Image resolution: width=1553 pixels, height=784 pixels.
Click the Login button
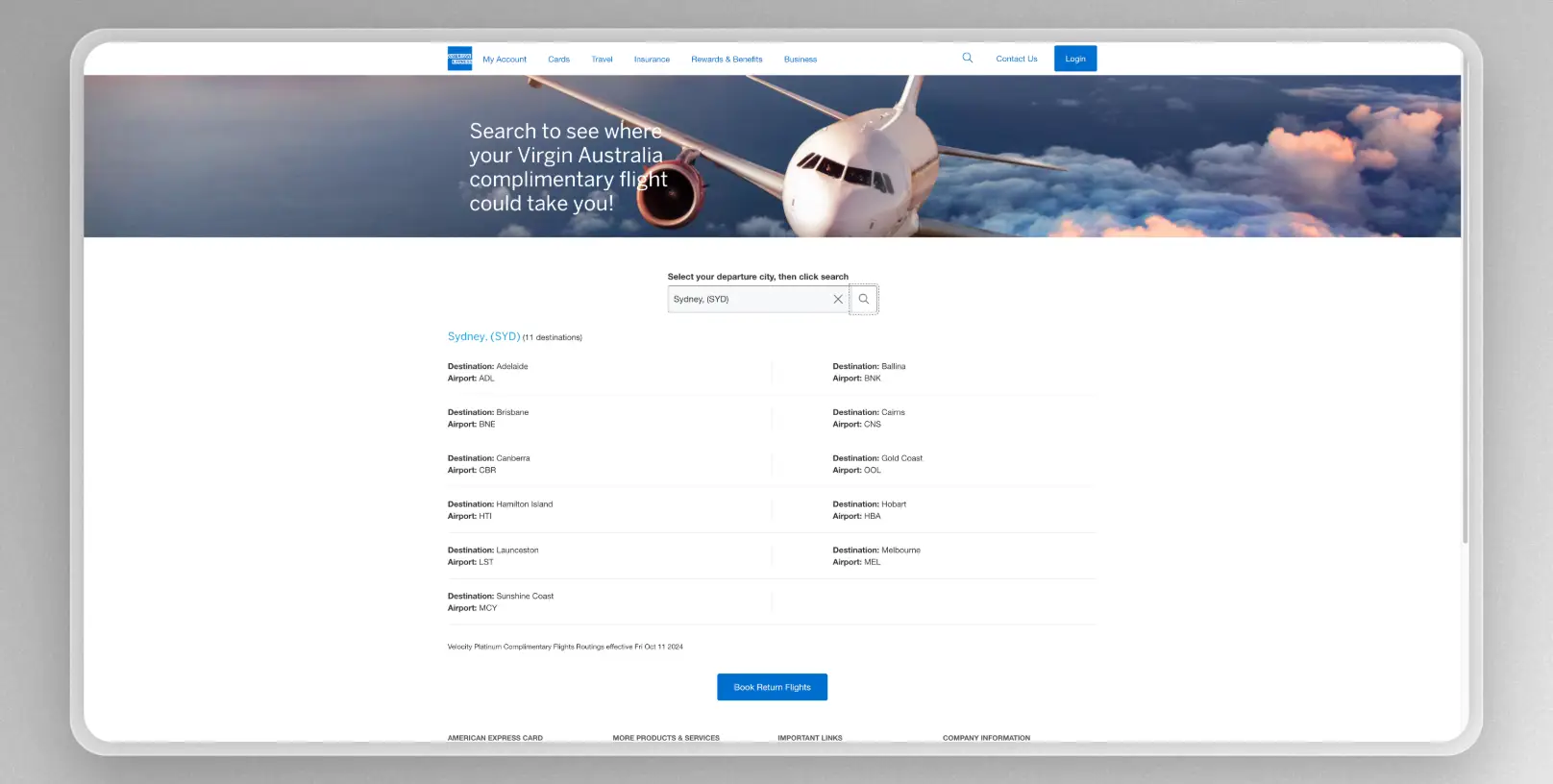pyautogui.click(x=1075, y=59)
